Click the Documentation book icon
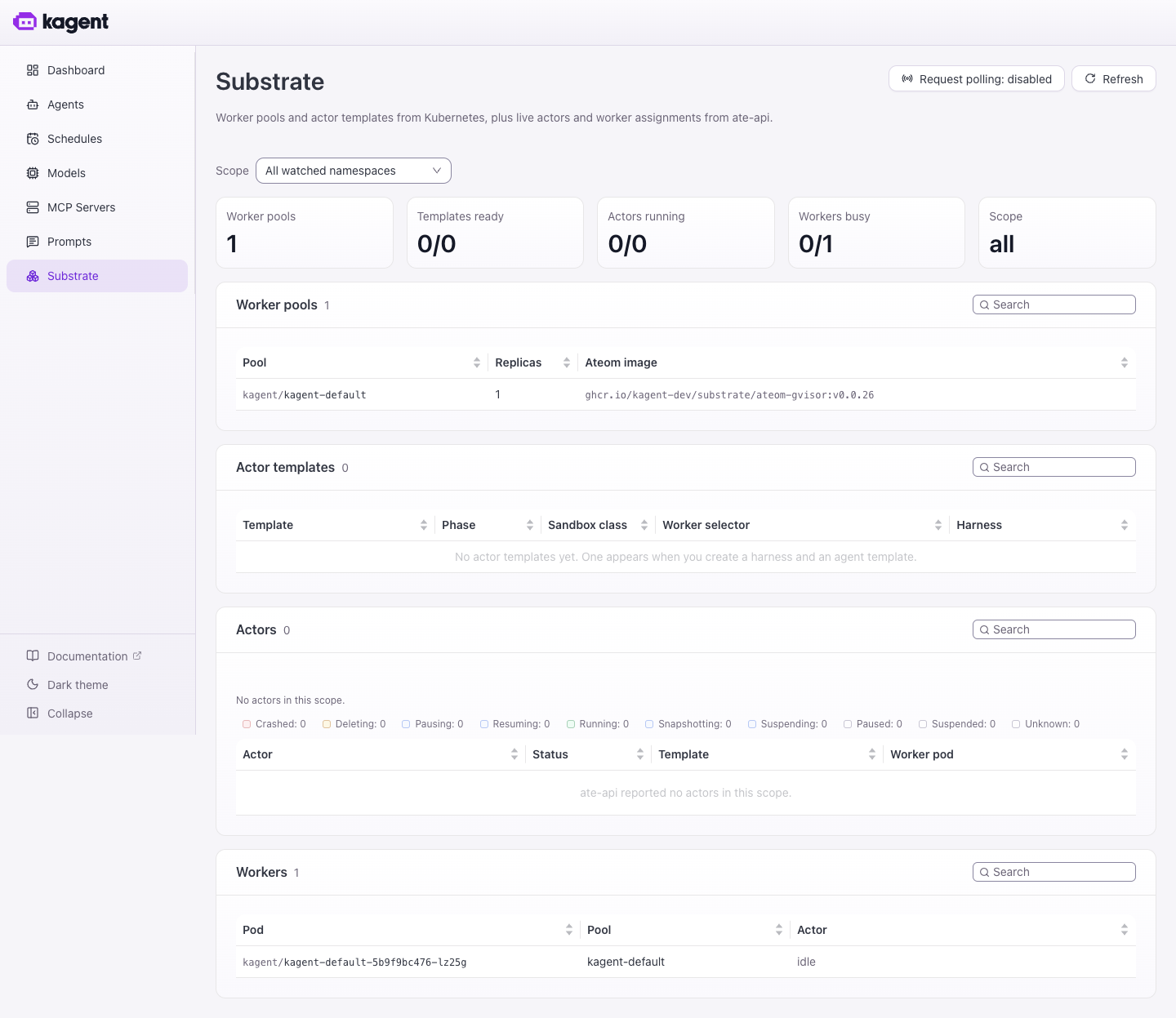This screenshot has height=1018, width=1176. (33, 656)
